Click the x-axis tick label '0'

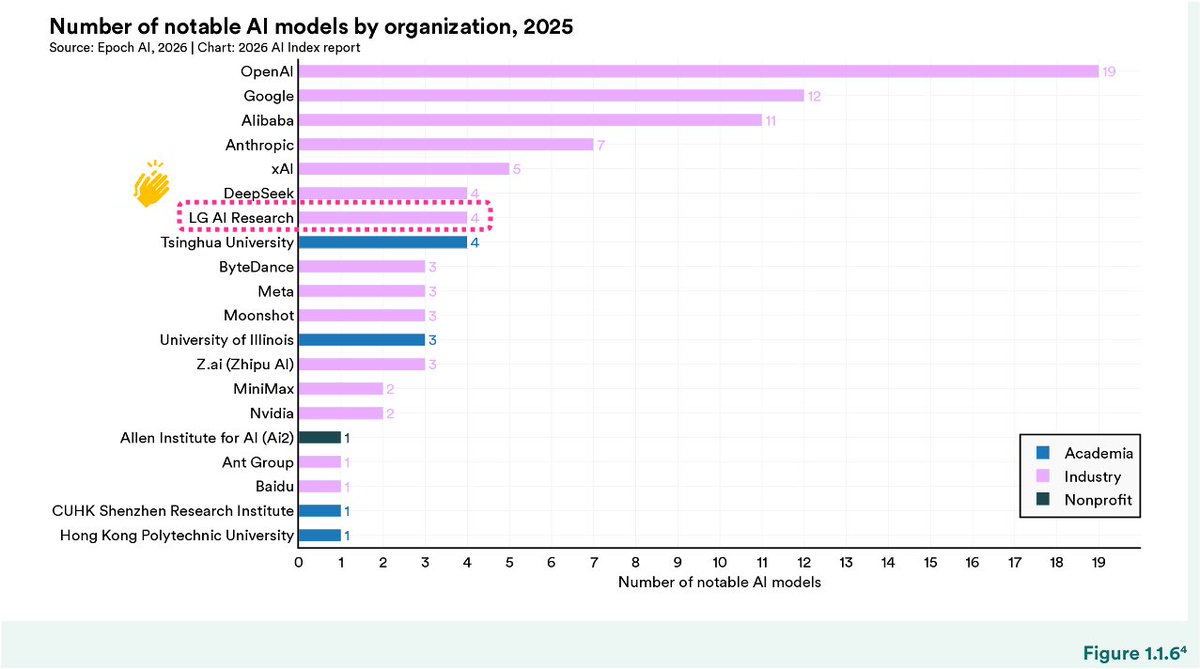coord(299,562)
